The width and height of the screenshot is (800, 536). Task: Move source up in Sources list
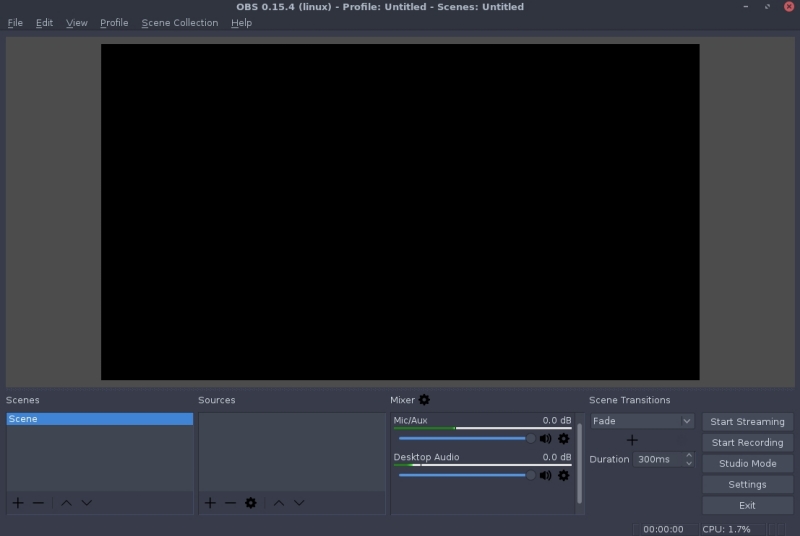279,503
